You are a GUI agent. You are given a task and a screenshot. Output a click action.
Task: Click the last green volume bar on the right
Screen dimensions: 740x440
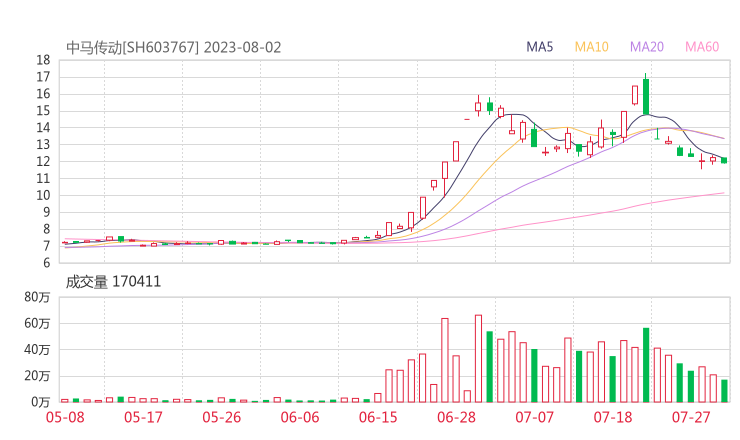coord(724,391)
